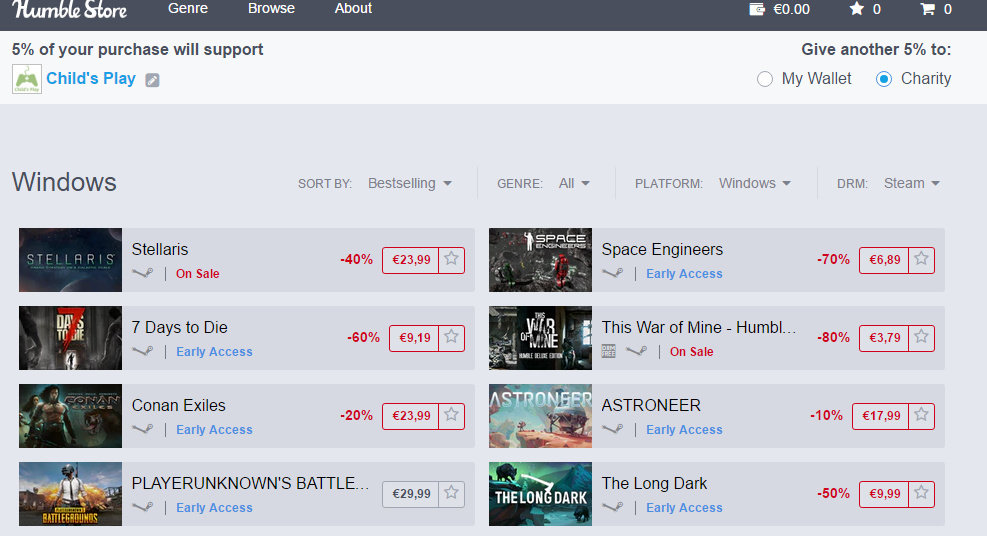Viewport: 987px width, 536px height.
Task: Go to Humble Store home logo
Action: 69,9
